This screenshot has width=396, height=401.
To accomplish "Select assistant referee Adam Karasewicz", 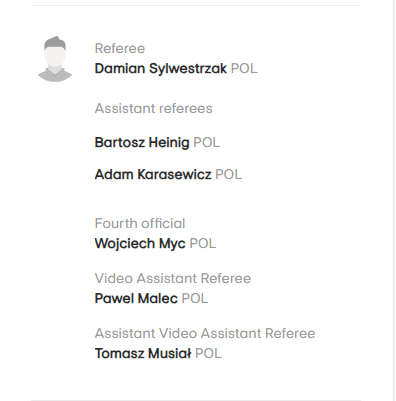I will [153, 174].
